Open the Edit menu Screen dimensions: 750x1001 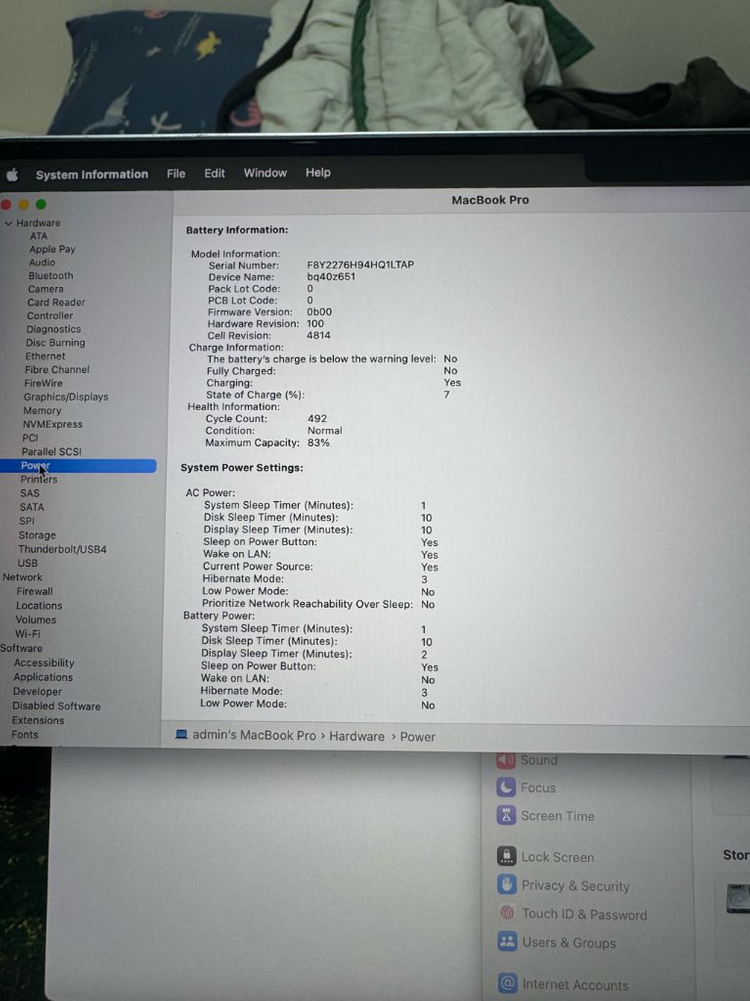click(x=214, y=173)
